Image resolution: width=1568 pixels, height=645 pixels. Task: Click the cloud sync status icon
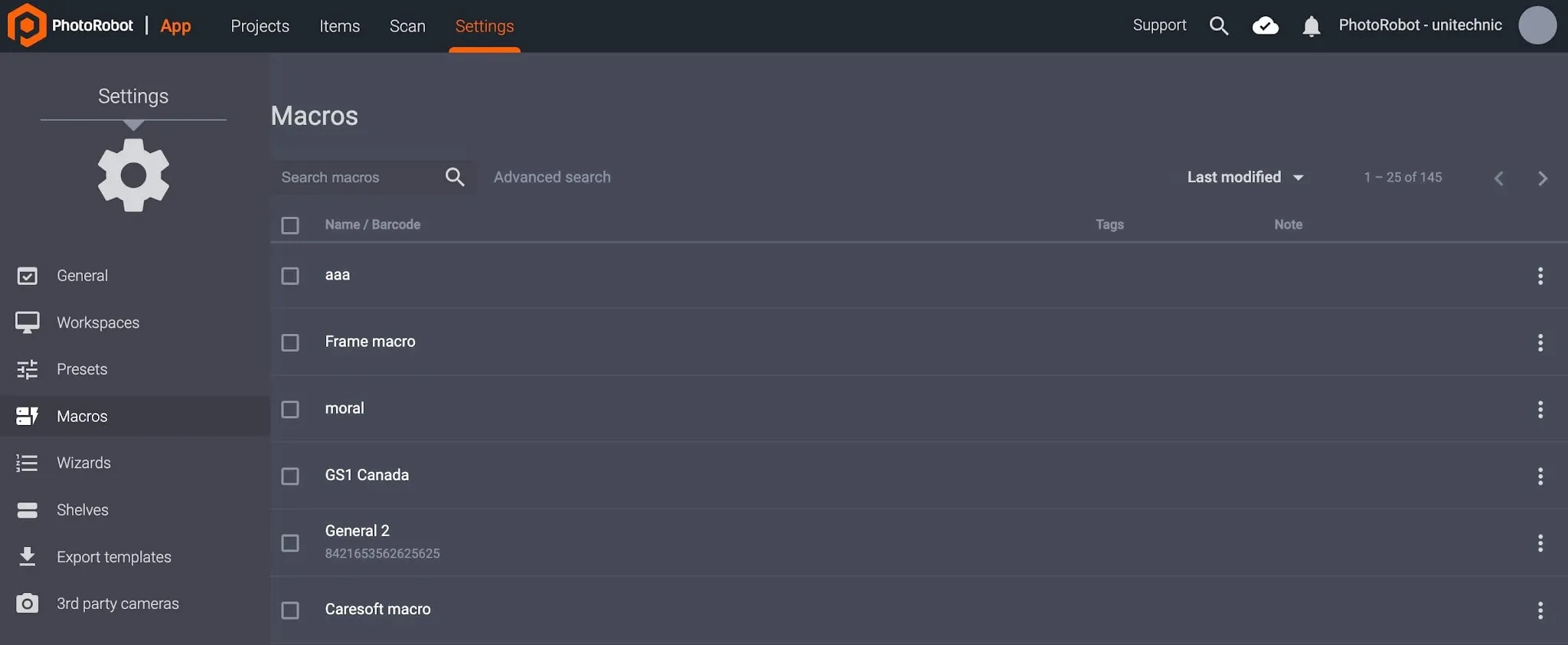pos(1265,26)
